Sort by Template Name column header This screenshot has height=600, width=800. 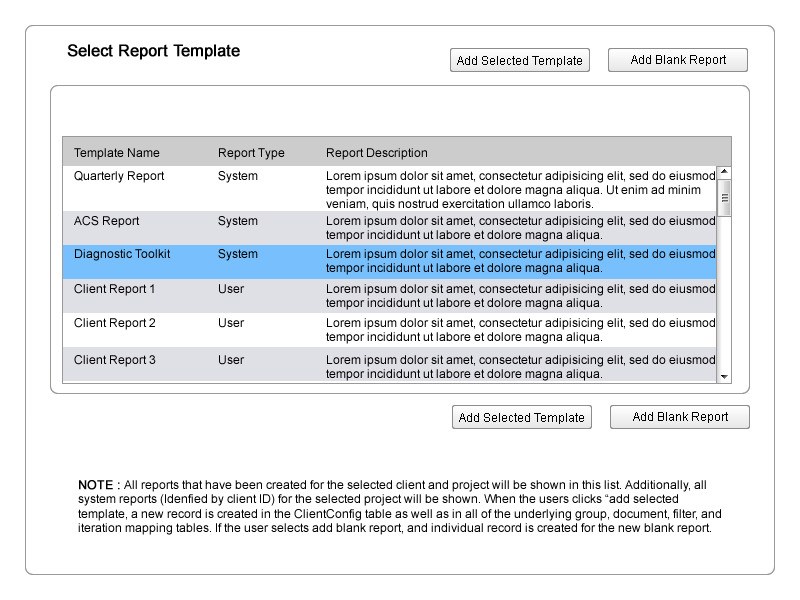click(116, 153)
